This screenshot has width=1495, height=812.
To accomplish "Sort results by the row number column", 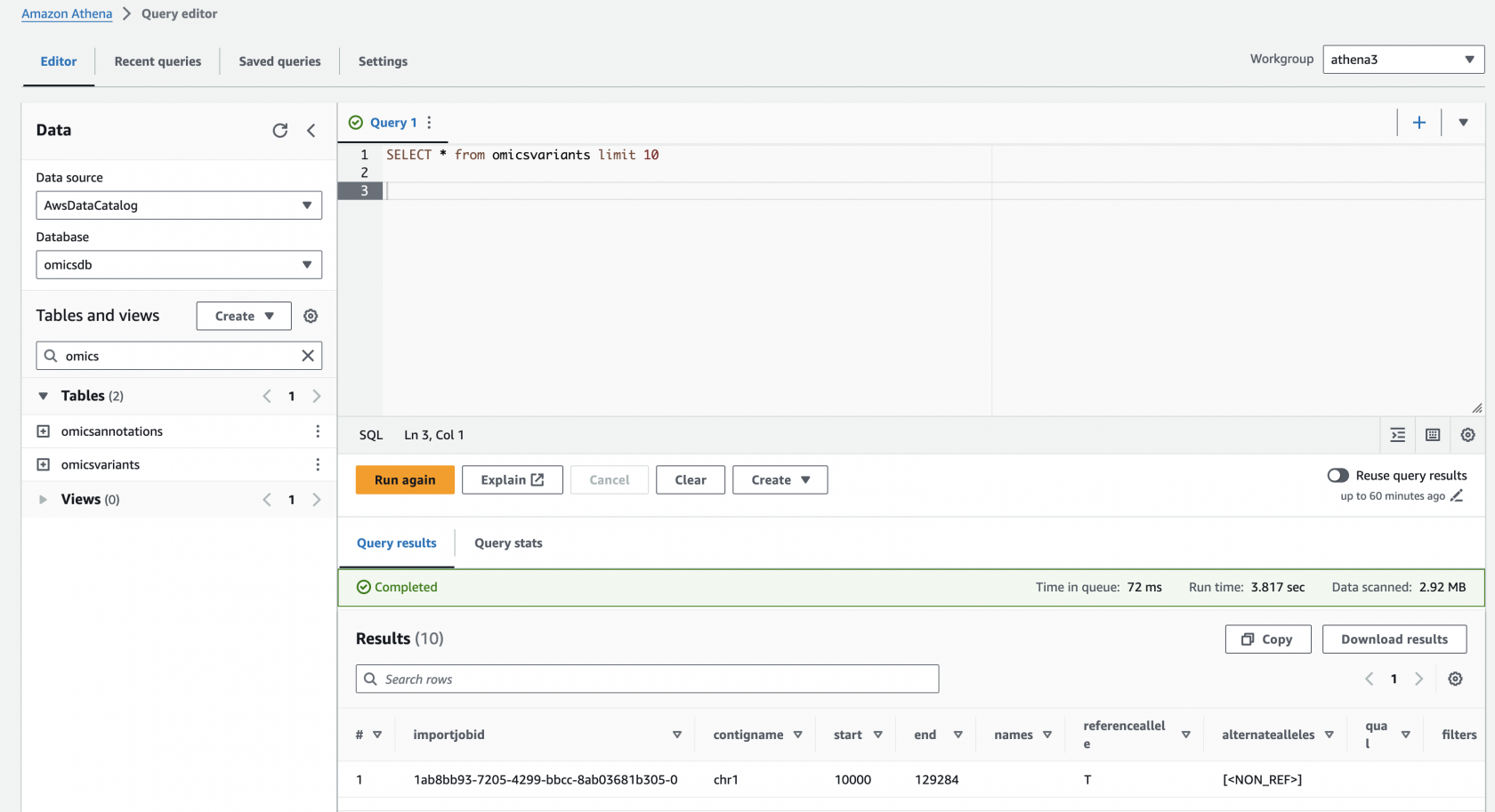I will coord(377,735).
